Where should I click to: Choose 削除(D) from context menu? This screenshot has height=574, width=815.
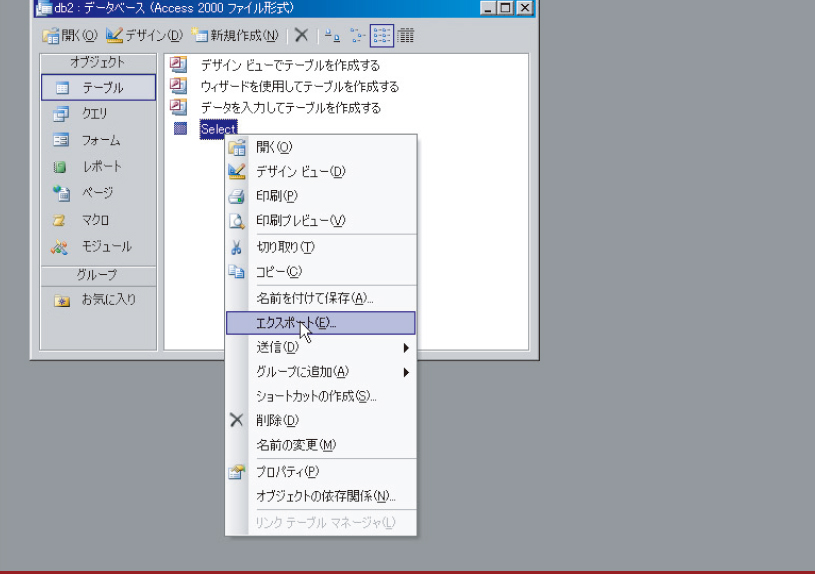click(321, 420)
